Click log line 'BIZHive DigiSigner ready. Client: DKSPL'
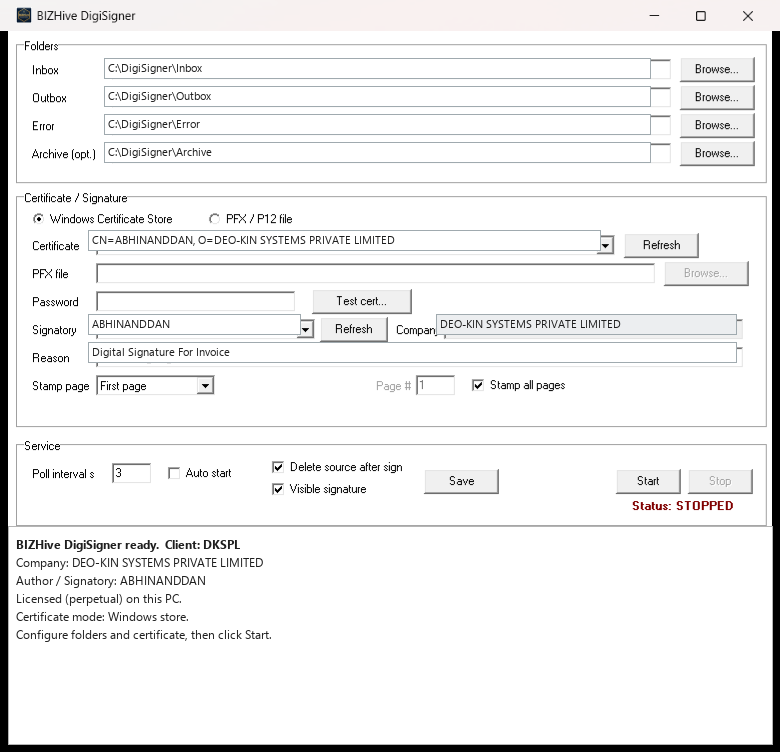780x752 pixels. [128, 545]
